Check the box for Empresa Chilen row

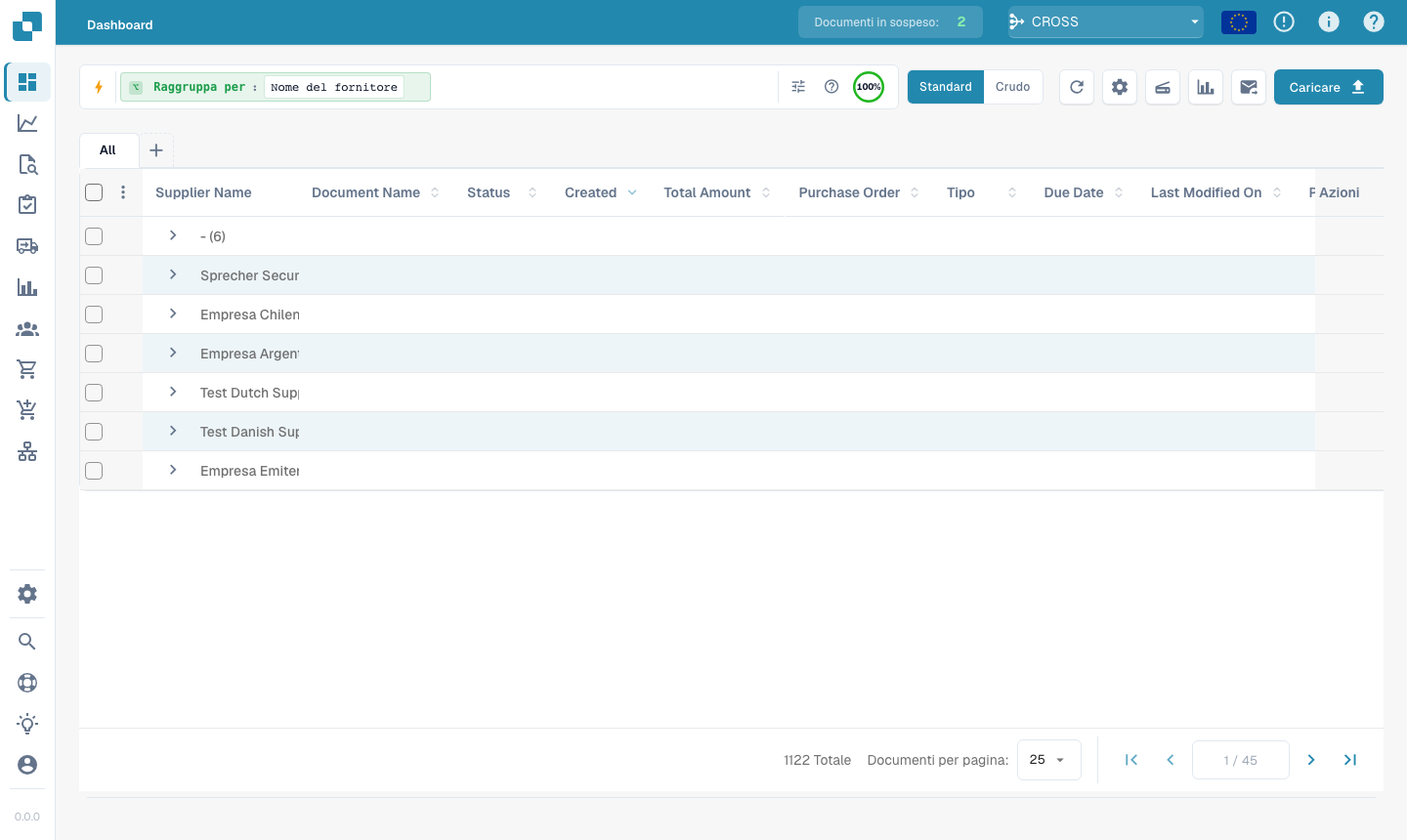click(94, 315)
